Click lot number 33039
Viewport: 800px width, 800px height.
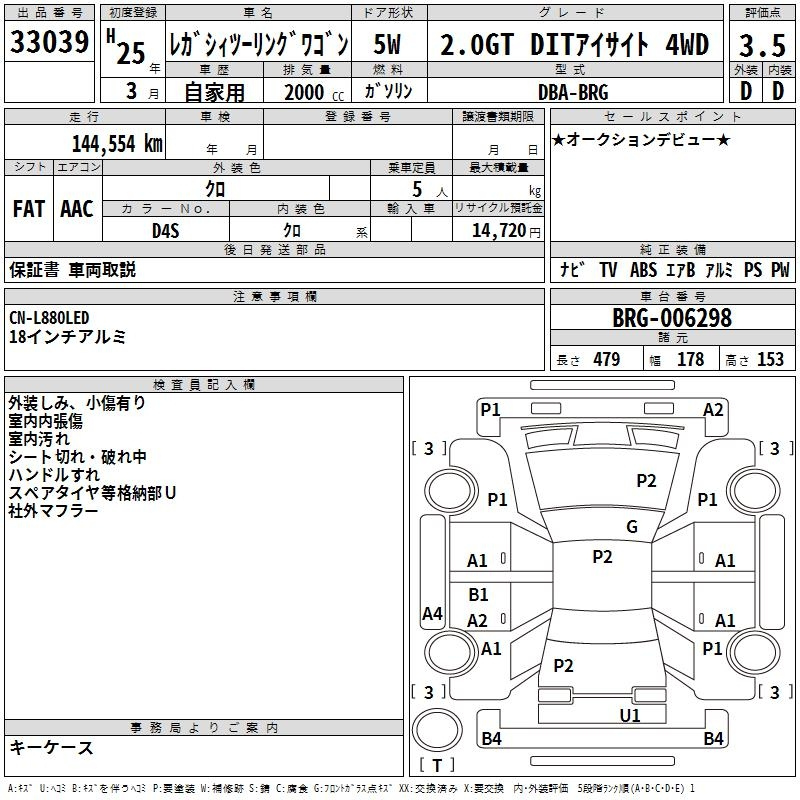49,42
